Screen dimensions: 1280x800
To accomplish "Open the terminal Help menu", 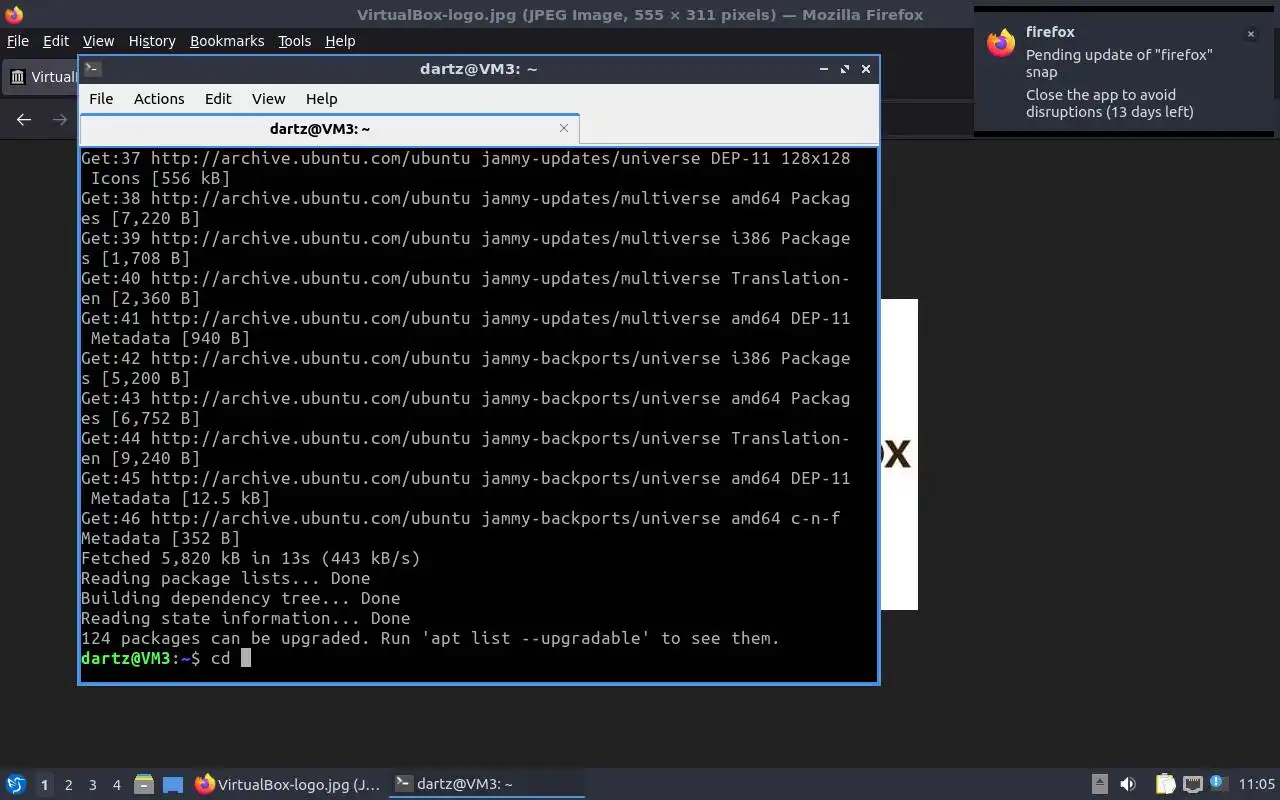I will 321,99.
